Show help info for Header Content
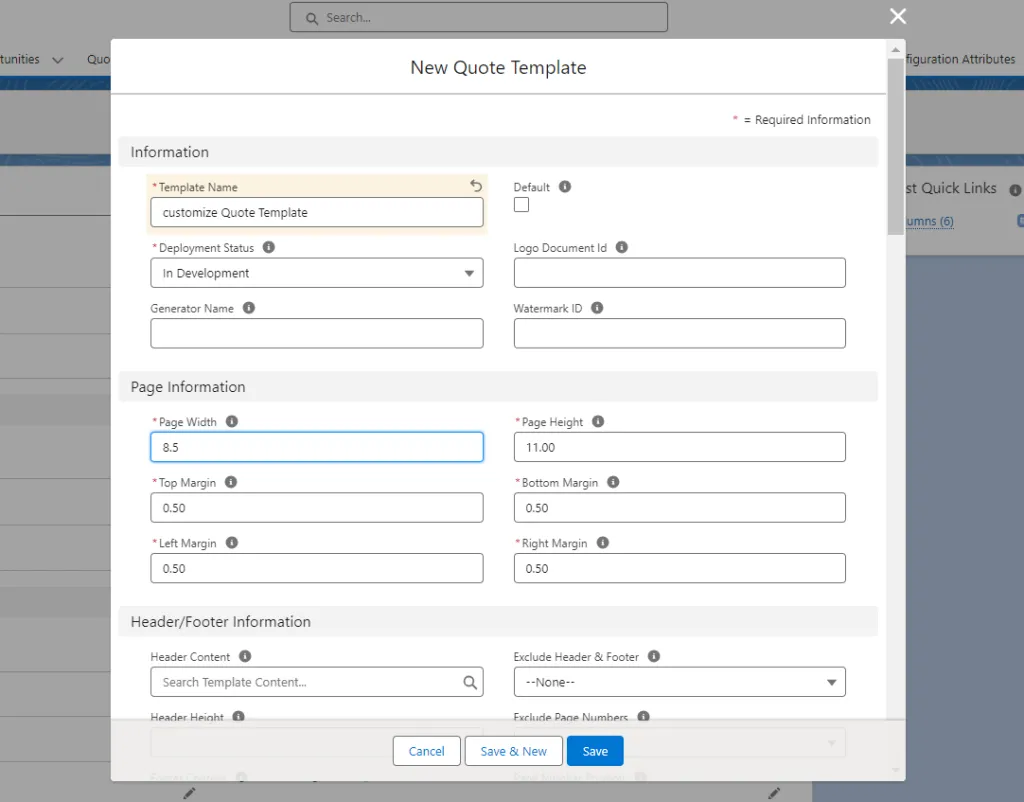The image size is (1024, 802). (x=245, y=656)
